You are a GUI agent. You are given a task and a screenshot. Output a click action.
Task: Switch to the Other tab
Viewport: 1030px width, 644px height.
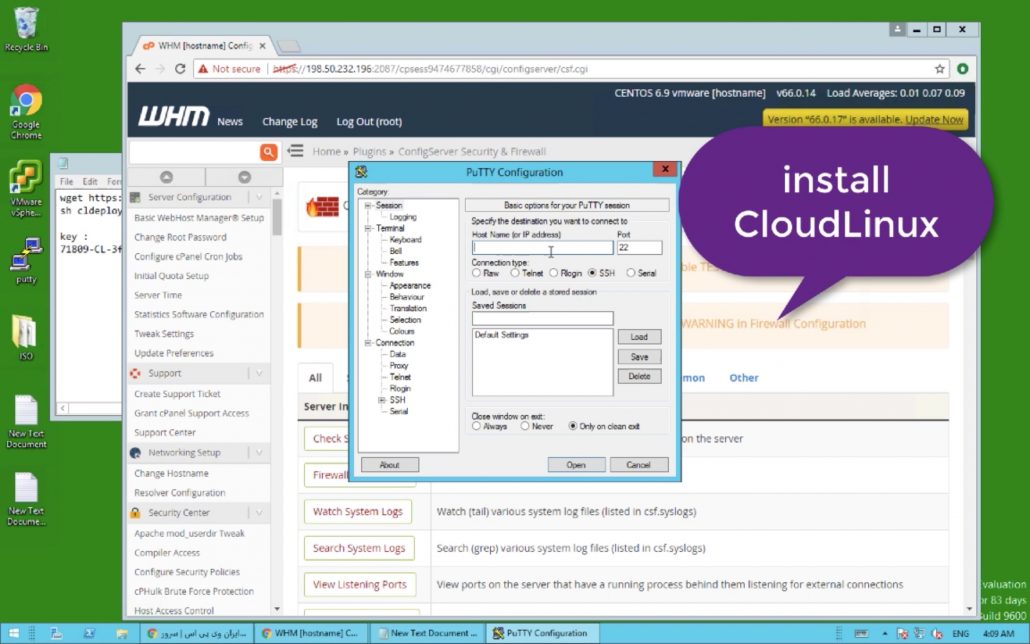point(743,378)
